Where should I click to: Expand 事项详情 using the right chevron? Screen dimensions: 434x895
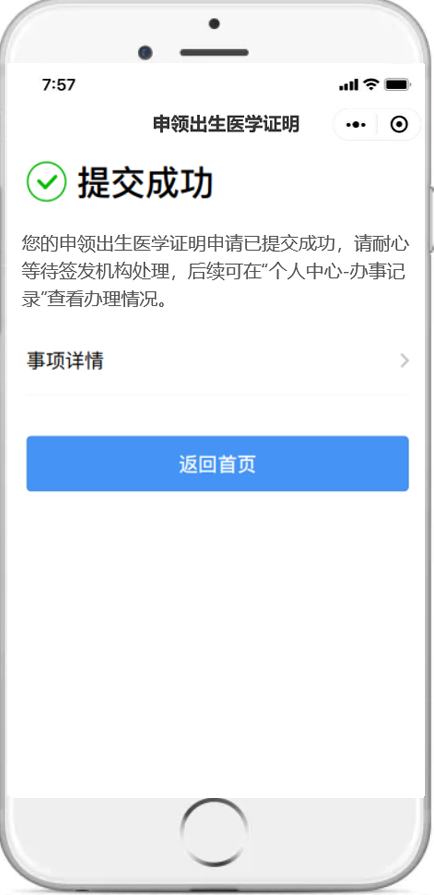(x=404, y=361)
